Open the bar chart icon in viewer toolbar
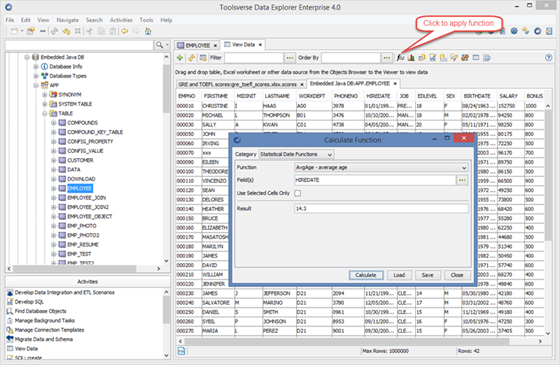Viewport: 560px width, 365px height. coord(411,58)
